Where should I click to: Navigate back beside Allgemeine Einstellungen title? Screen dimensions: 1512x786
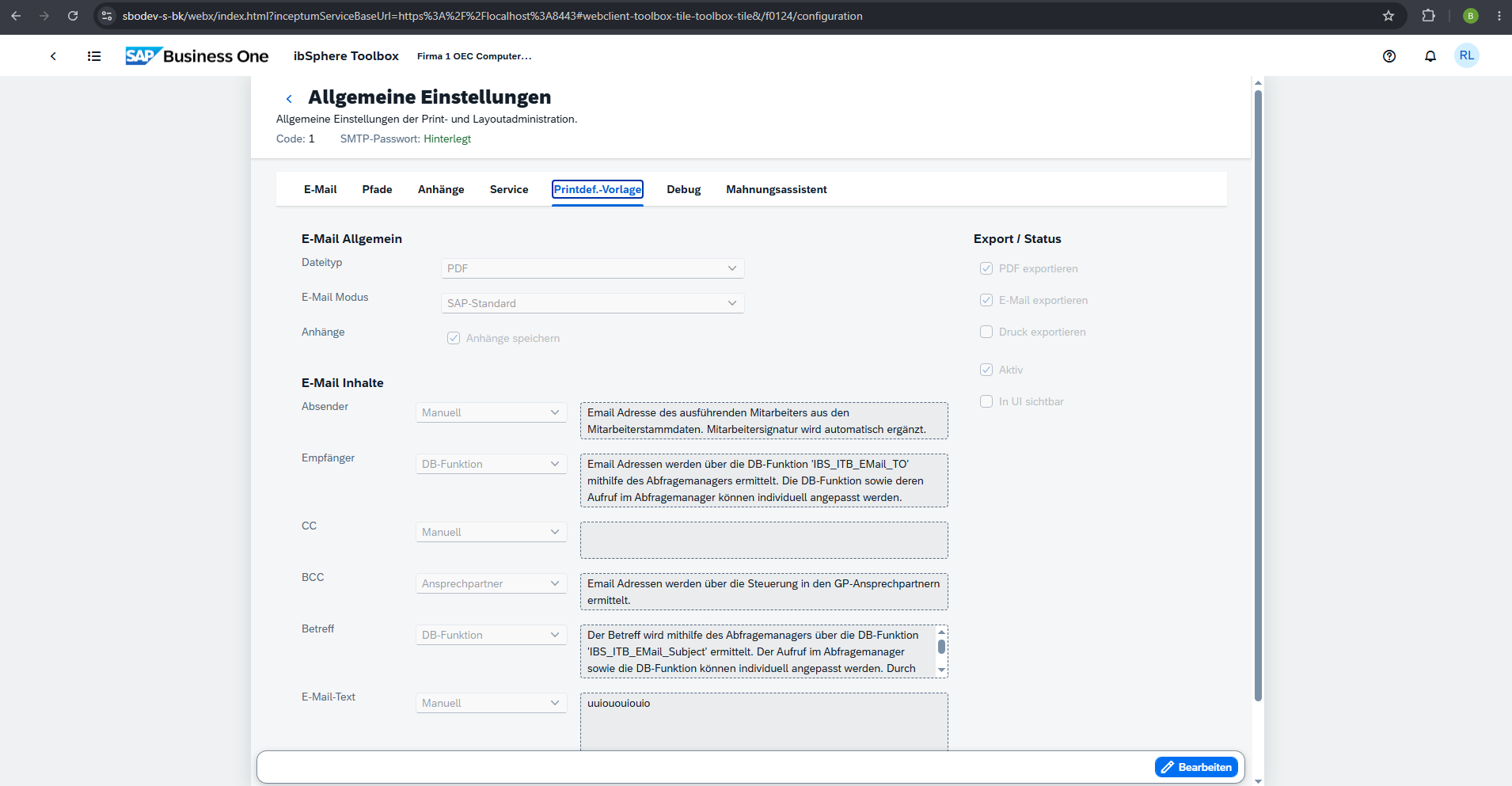[289, 98]
